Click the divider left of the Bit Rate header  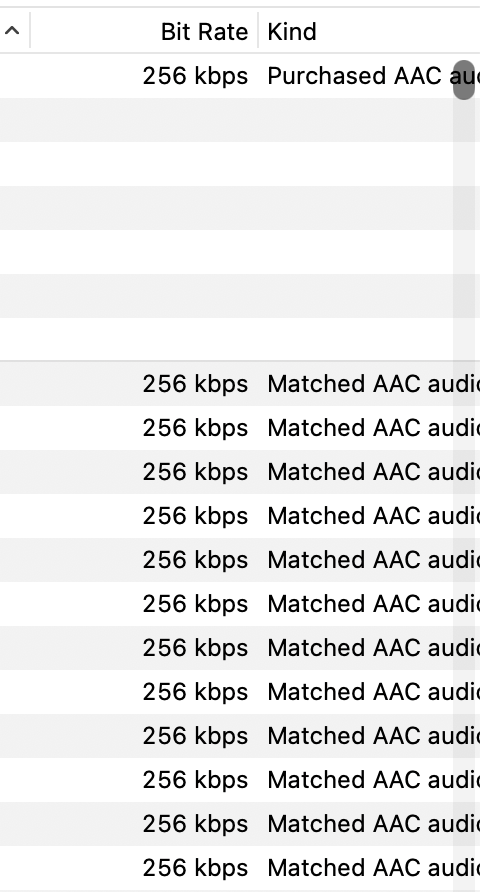30,31
